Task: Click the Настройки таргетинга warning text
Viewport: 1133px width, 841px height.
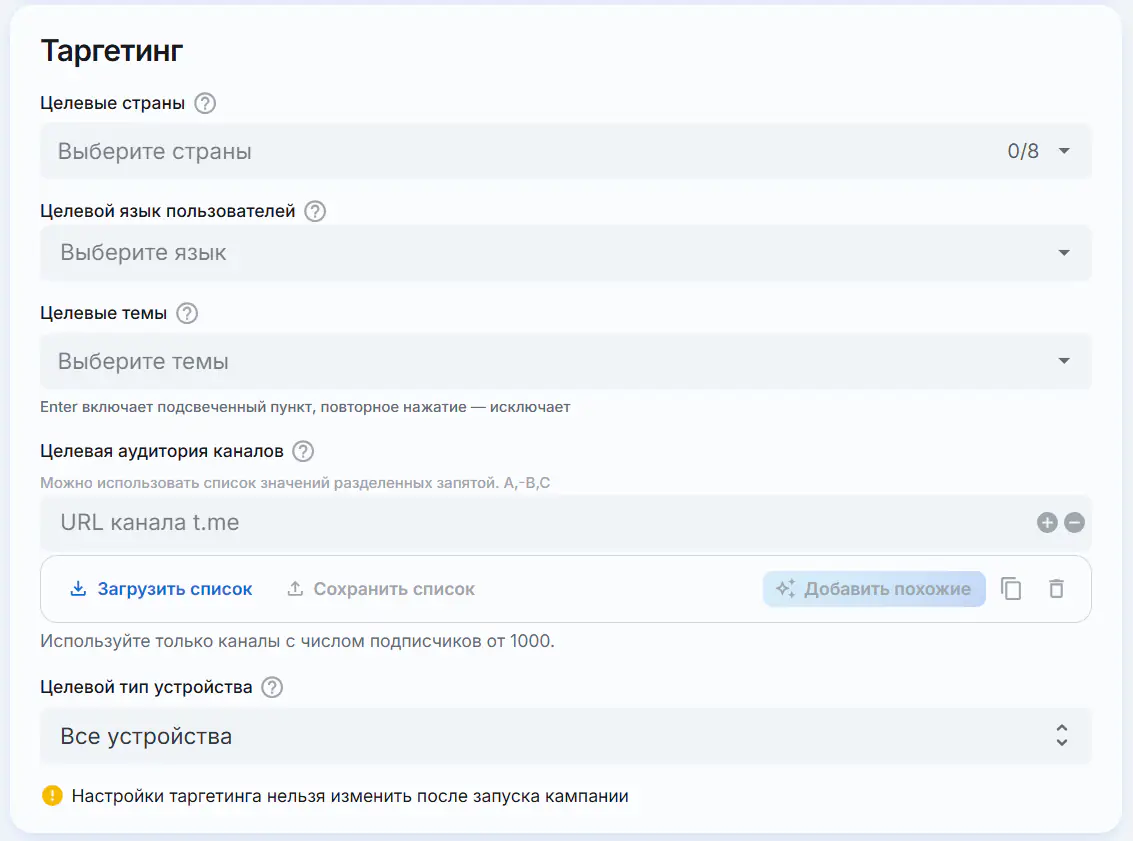Action: tap(350, 796)
